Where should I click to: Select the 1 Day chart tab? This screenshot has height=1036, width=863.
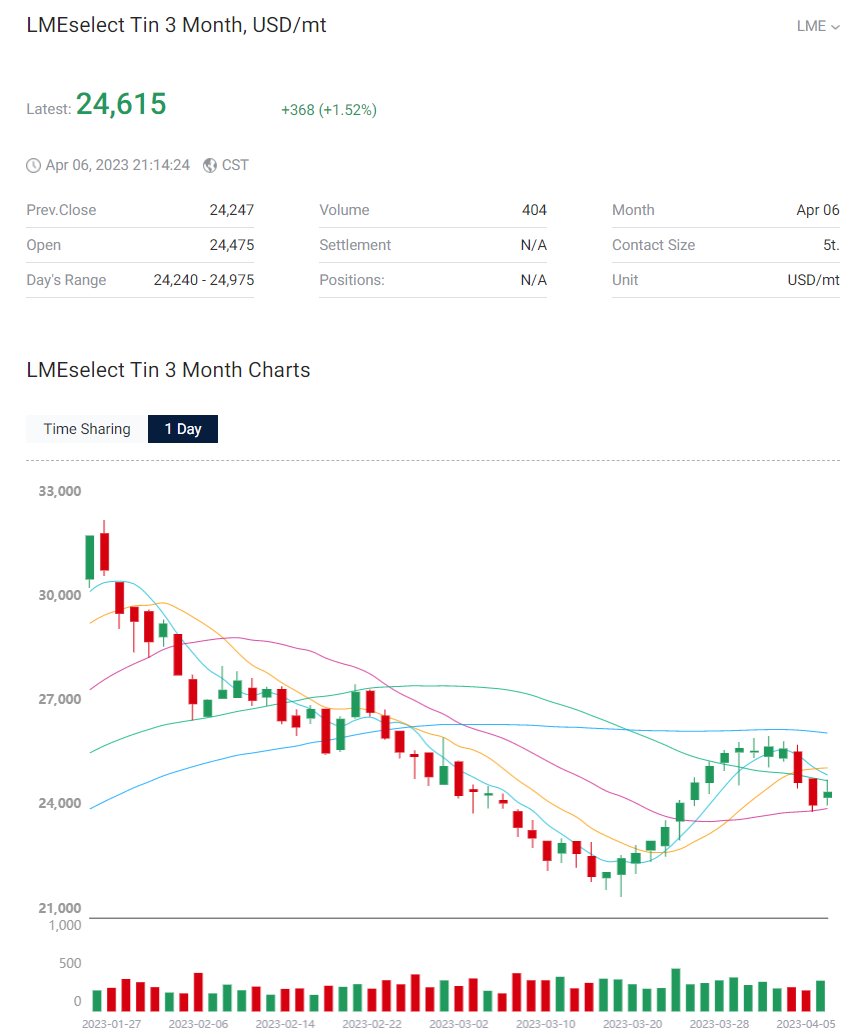[183, 429]
